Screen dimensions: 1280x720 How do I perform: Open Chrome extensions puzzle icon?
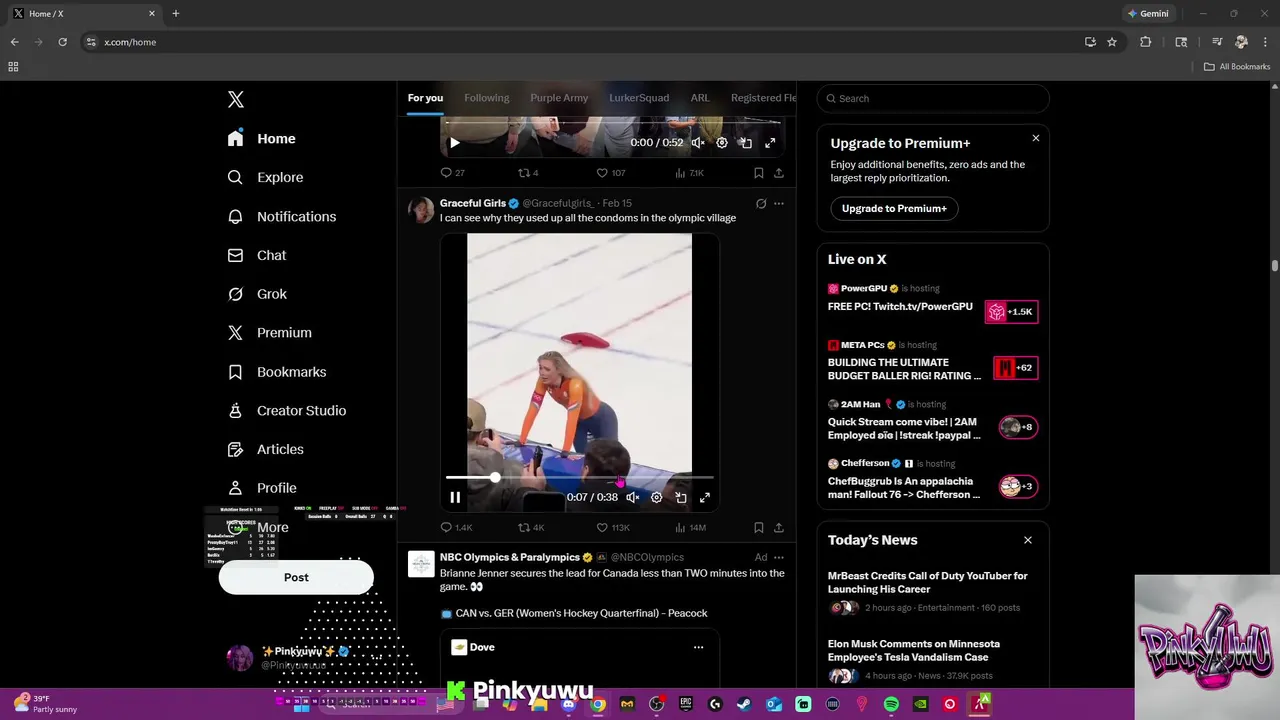(1146, 42)
